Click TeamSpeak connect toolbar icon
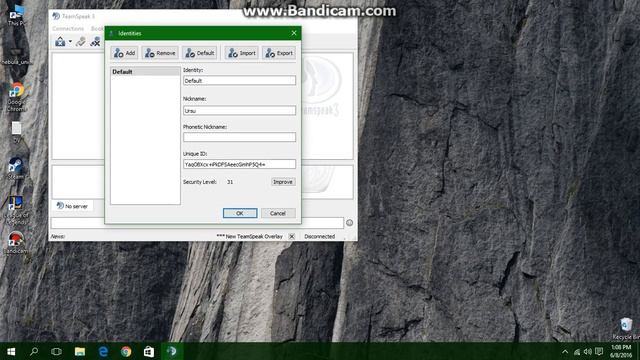Viewport: 640px width, 360px height. coord(60,42)
